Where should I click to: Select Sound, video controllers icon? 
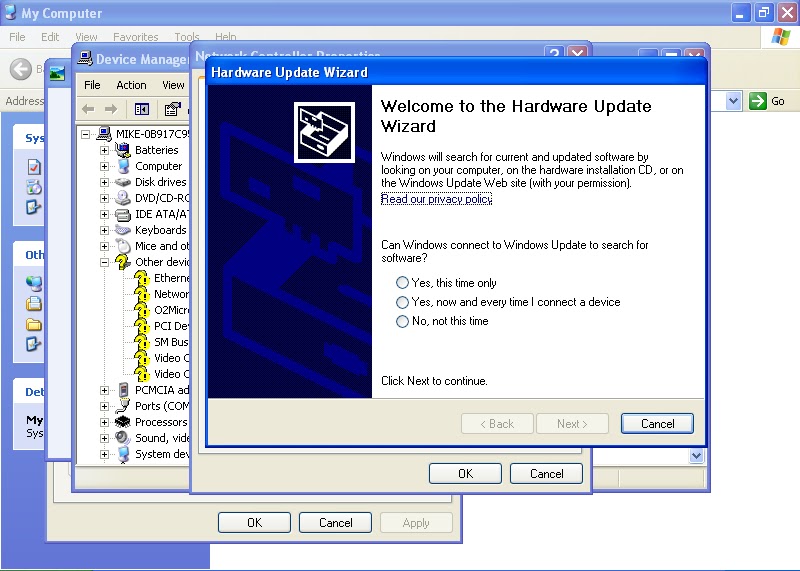click(x=122, y=438)
